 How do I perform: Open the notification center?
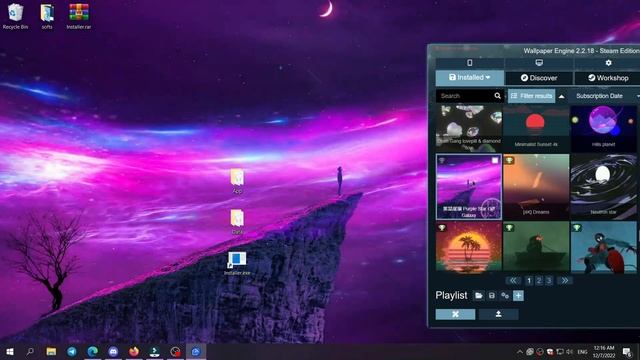click(x=627, y=351)
